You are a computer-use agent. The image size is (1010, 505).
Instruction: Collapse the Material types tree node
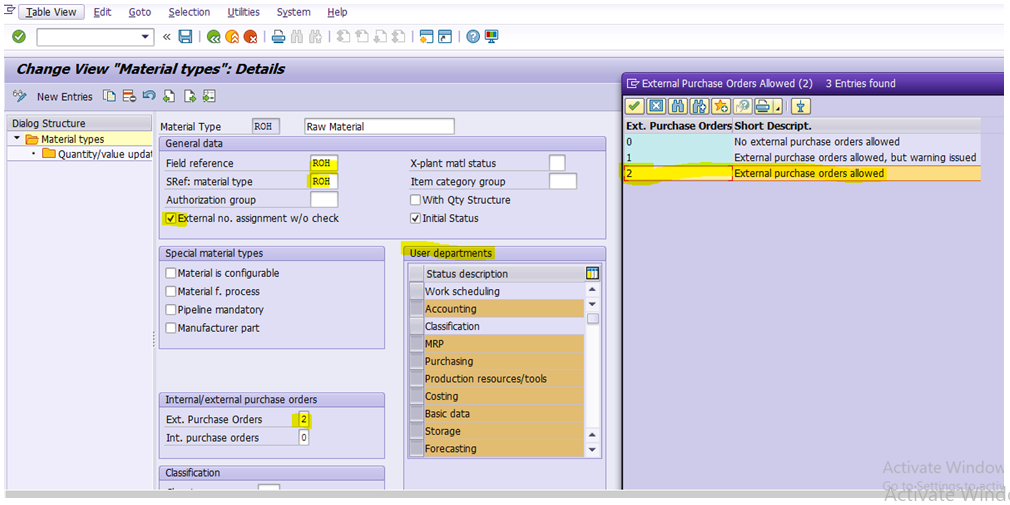point(16,139)
